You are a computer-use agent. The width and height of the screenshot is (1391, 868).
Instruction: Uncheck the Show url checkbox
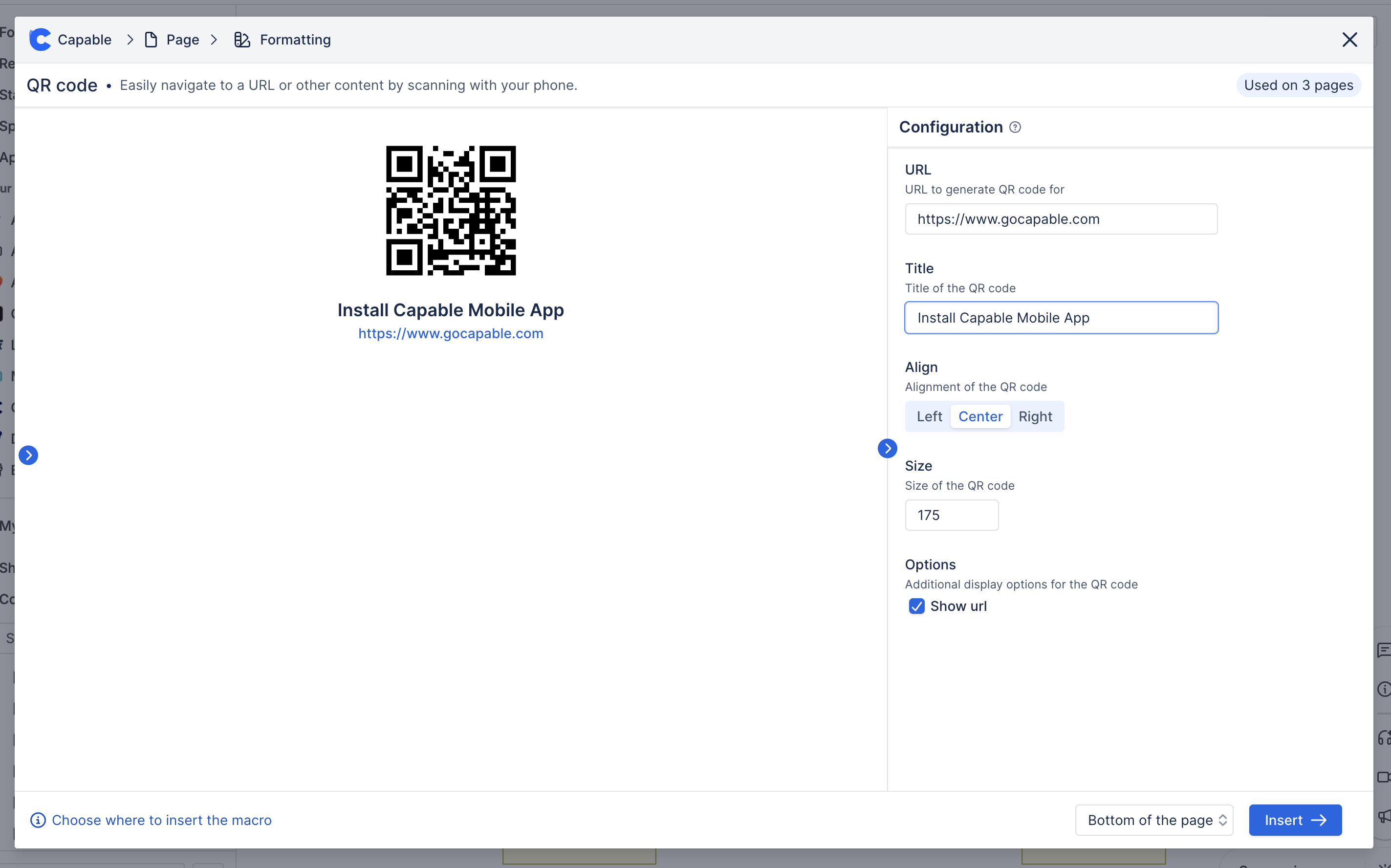(917, 606)
